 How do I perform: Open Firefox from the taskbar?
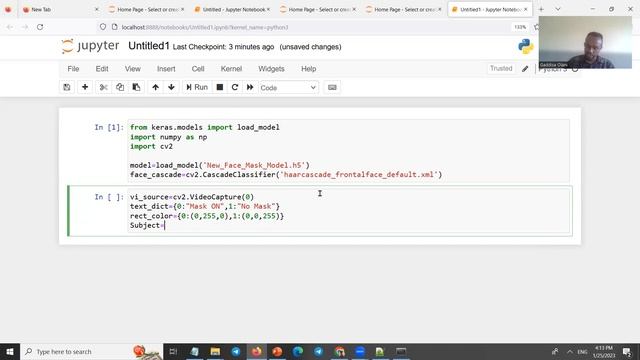pyautogui.click(x=256, y=351)
